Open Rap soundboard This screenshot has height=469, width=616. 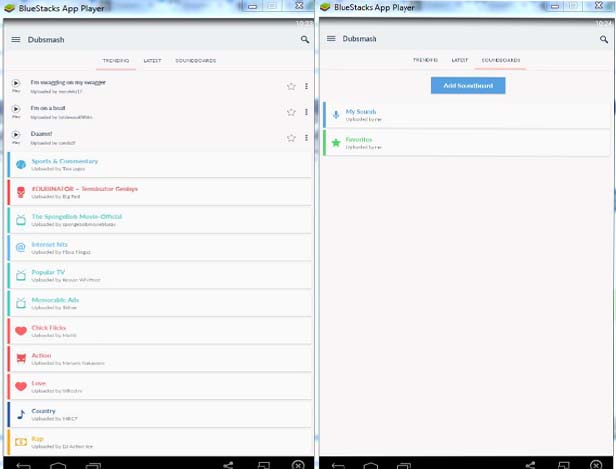(160, 442)
